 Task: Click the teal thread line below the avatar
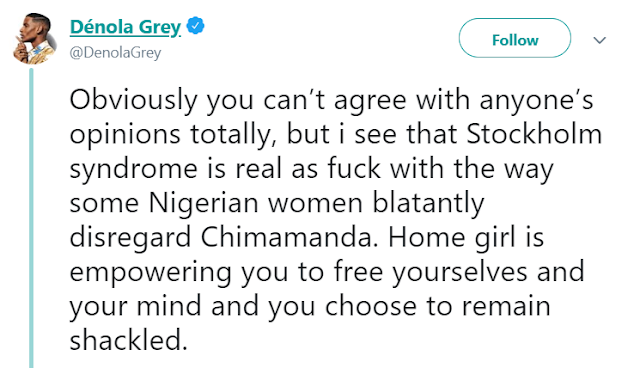[31, 218]
